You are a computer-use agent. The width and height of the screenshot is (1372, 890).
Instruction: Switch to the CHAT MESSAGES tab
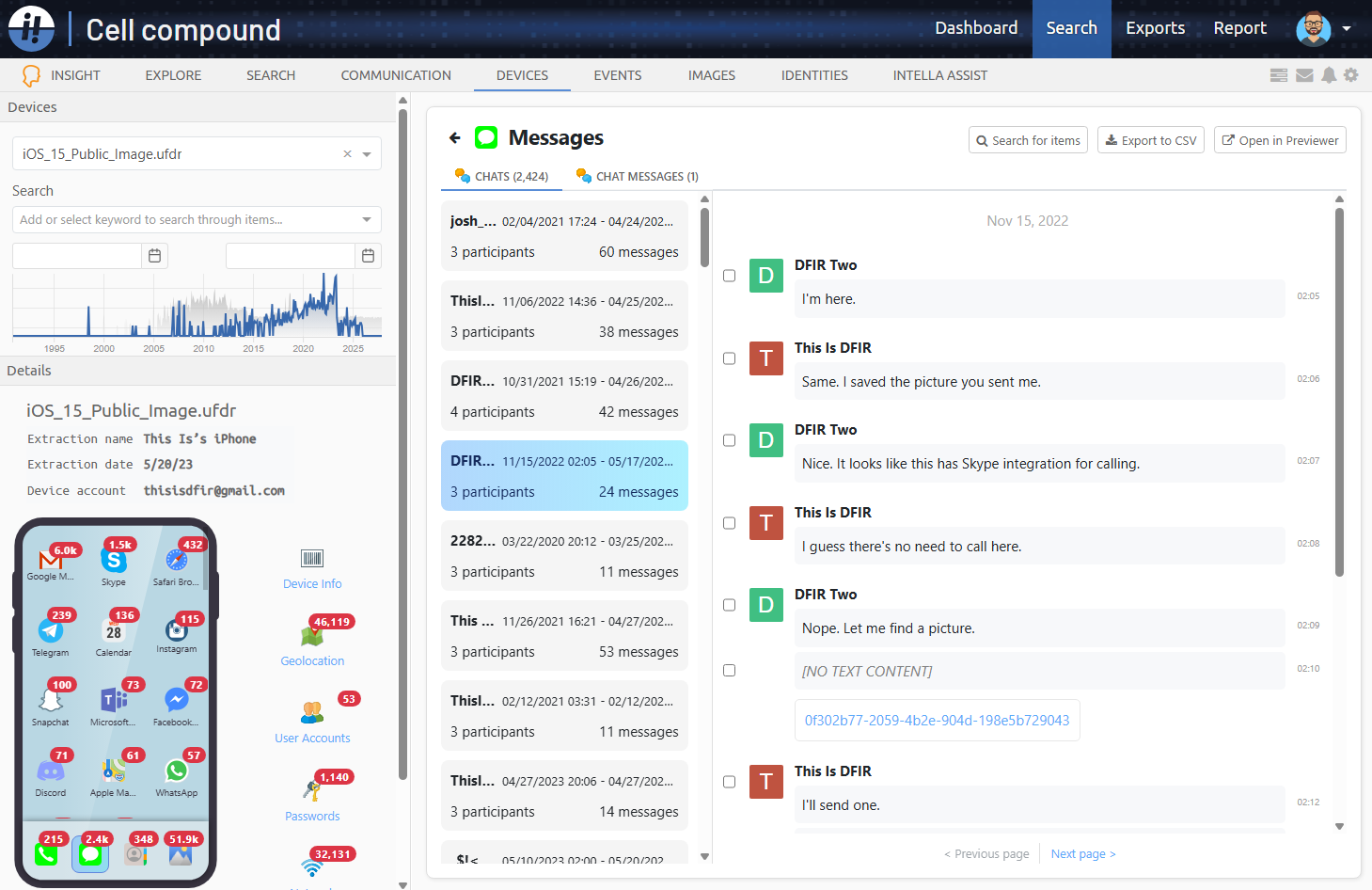tap(637, 176)
